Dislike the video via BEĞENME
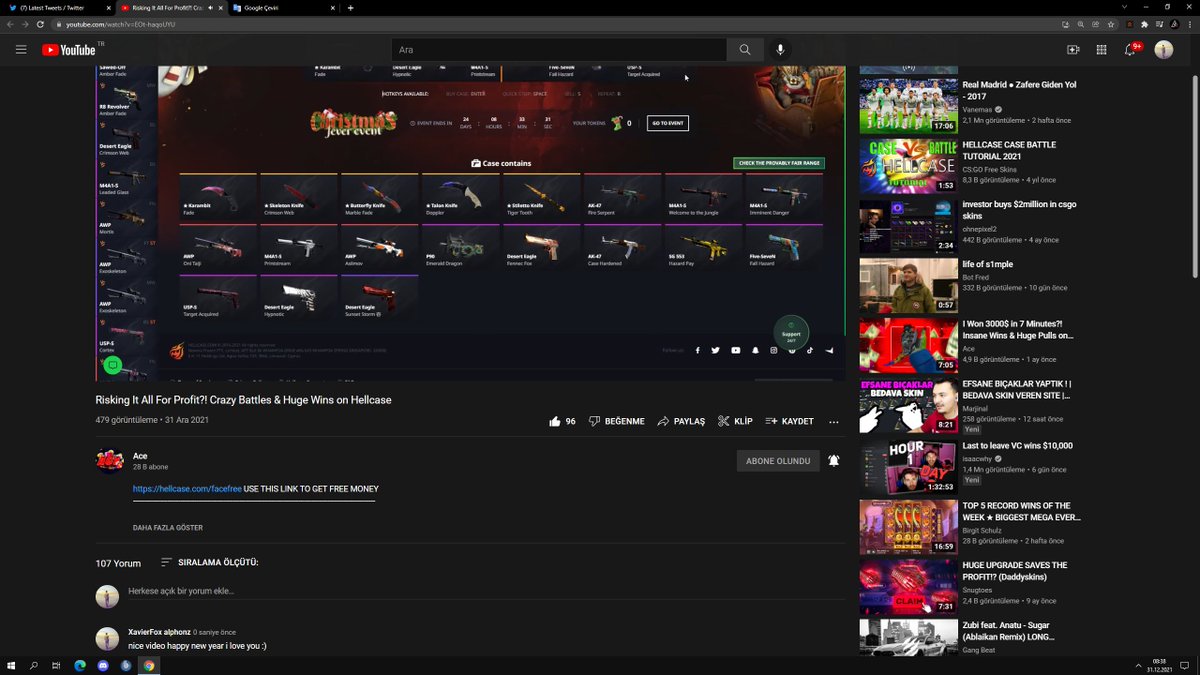The image size is (1200, 675). pyautogui.click(x=617, y=421)
